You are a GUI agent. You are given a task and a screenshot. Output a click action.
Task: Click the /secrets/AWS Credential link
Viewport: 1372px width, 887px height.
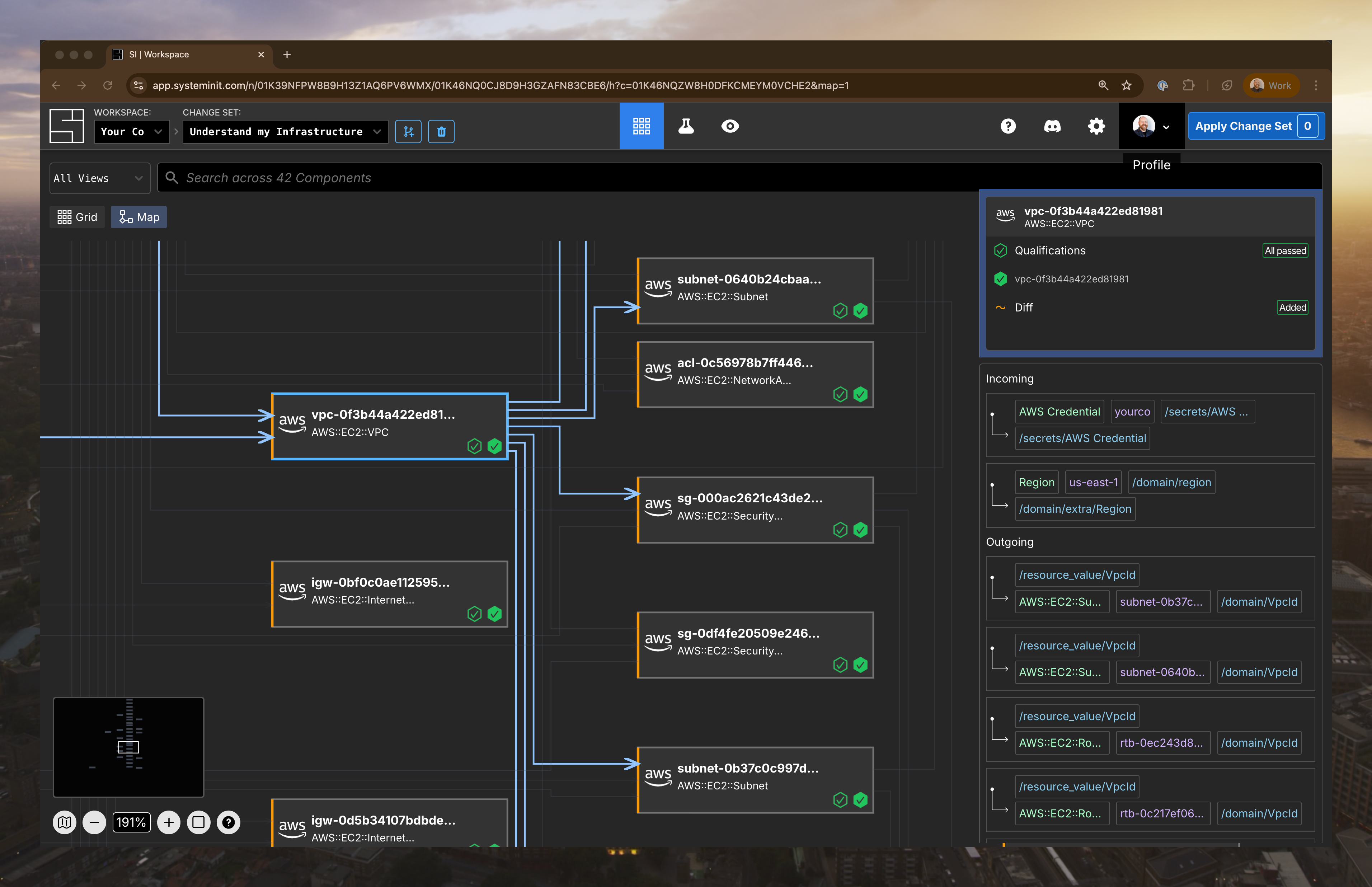click(x=1082, y=438)
